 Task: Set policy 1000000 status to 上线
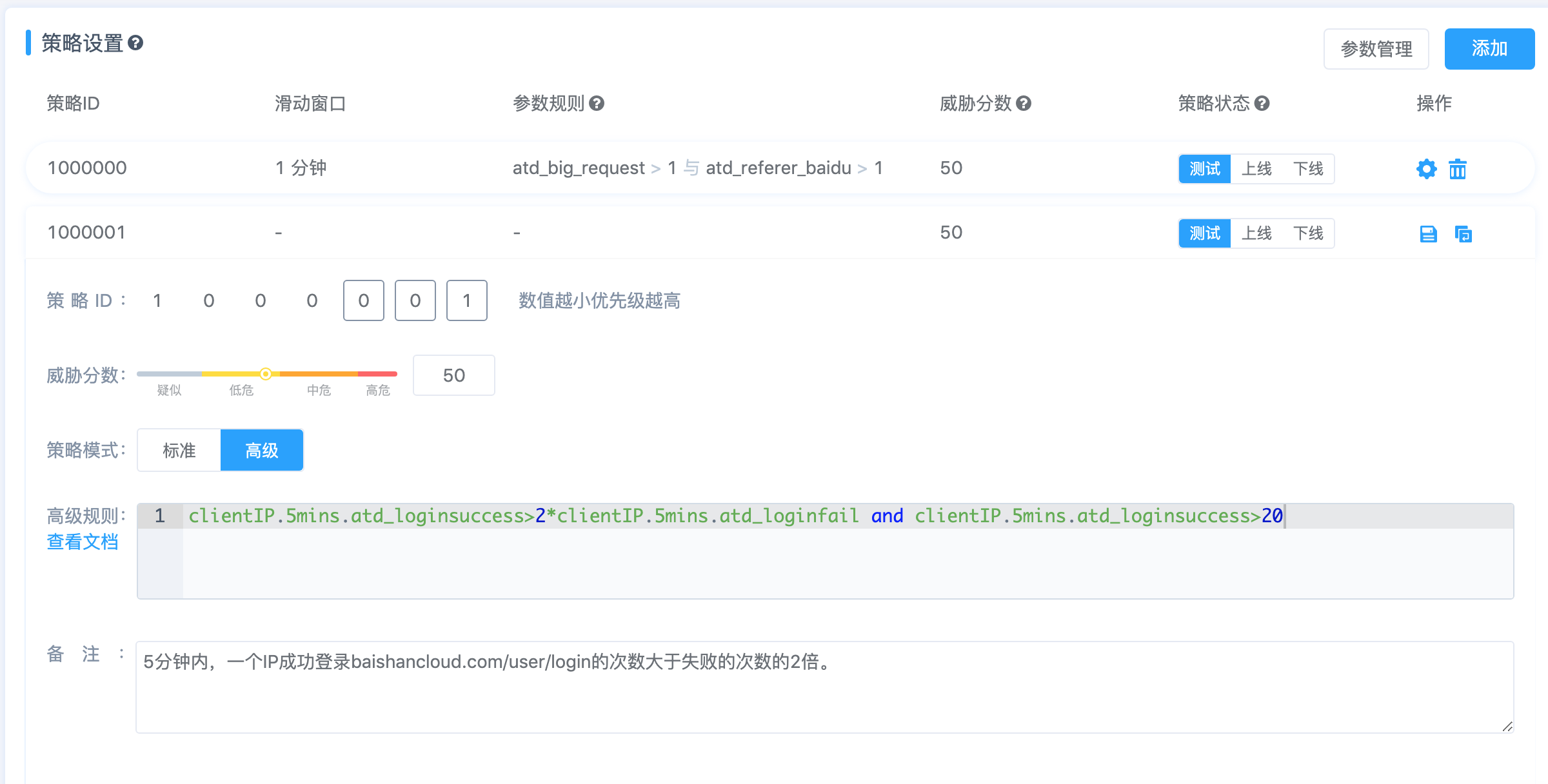(1256, 169)
